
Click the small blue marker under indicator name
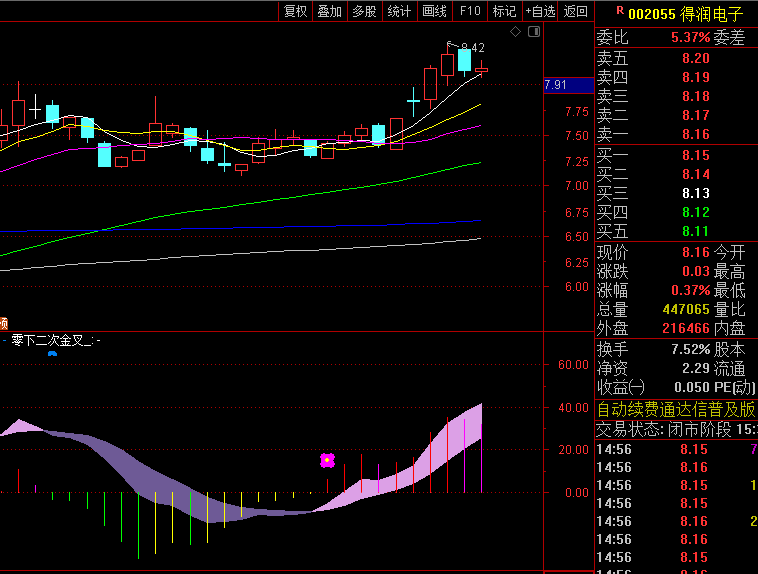[52, 354]
